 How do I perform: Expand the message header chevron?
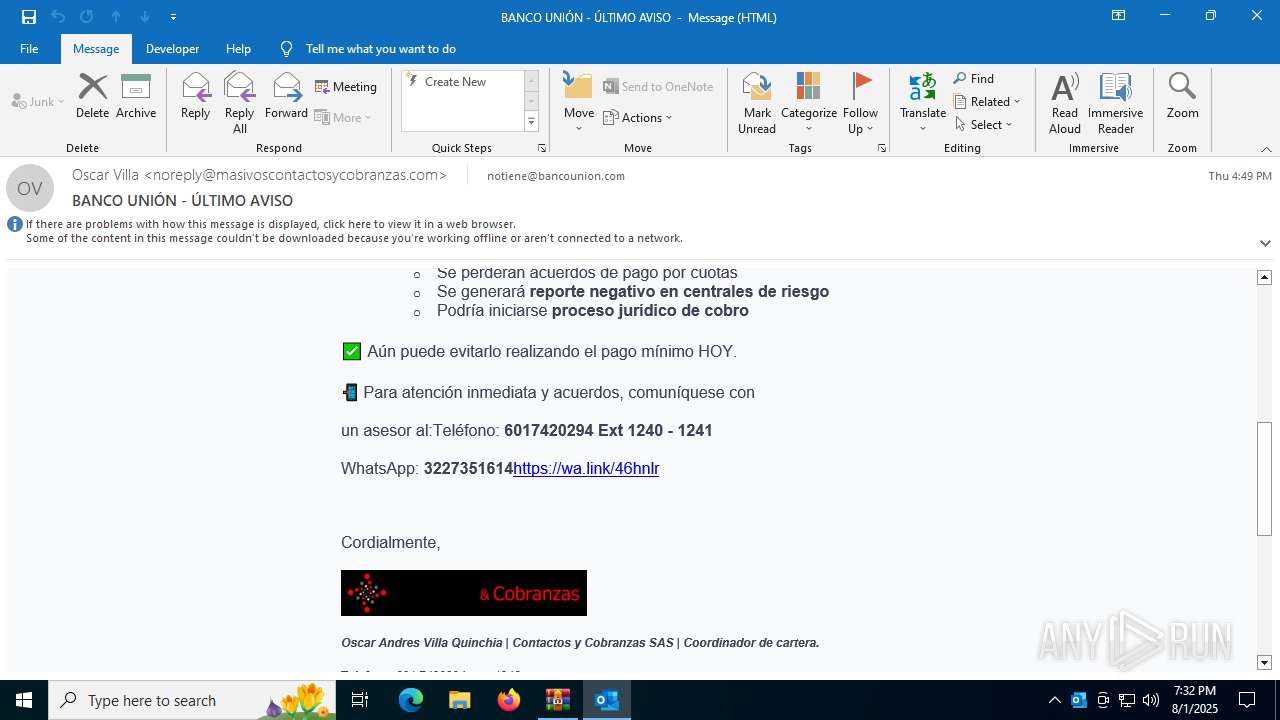1265,243
